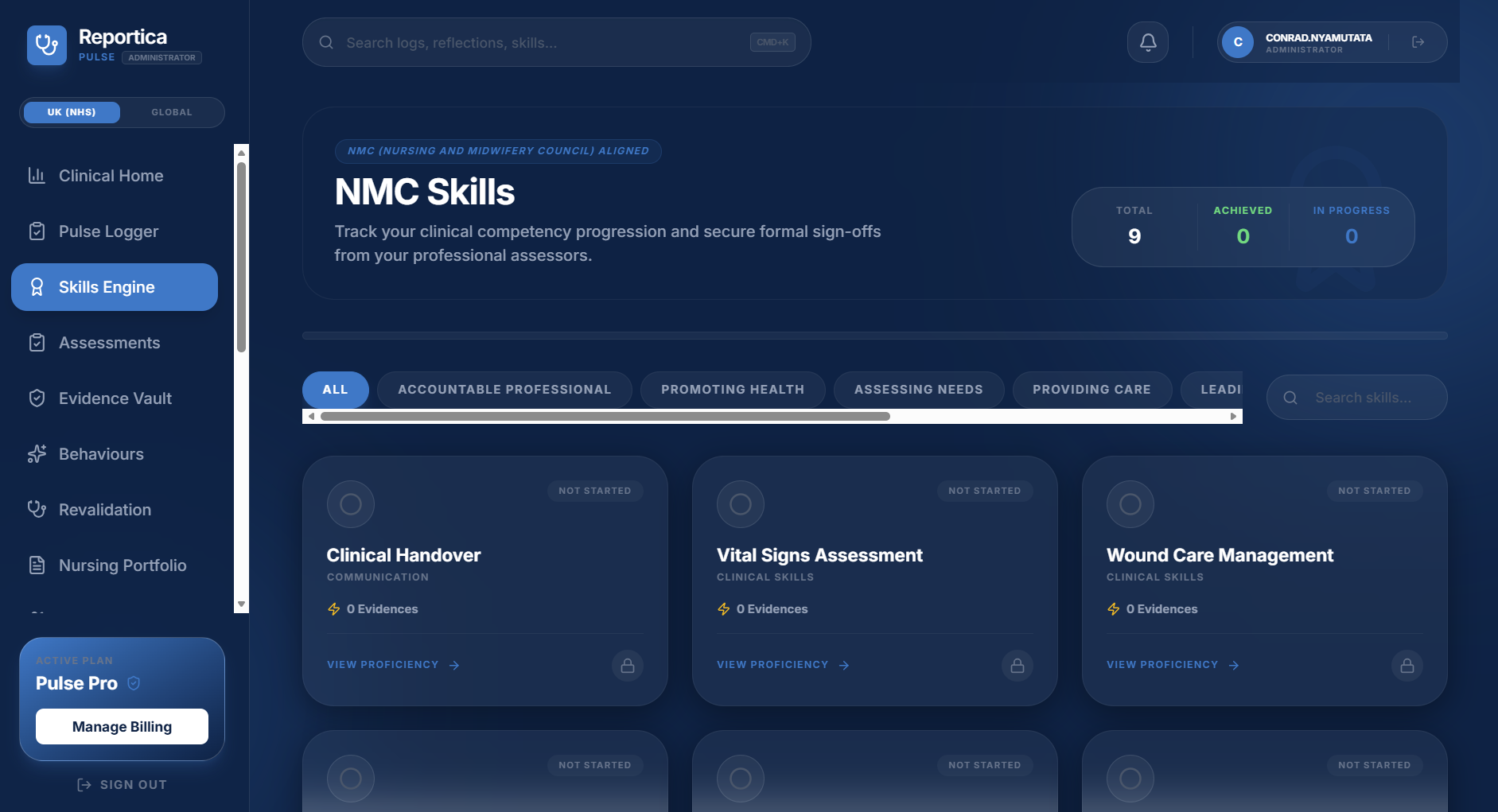This screenshot has width=1498, height=812.
Task: View proficiency for Wound Care Management
Action: pyautogui.click(x=1173, y=665)
